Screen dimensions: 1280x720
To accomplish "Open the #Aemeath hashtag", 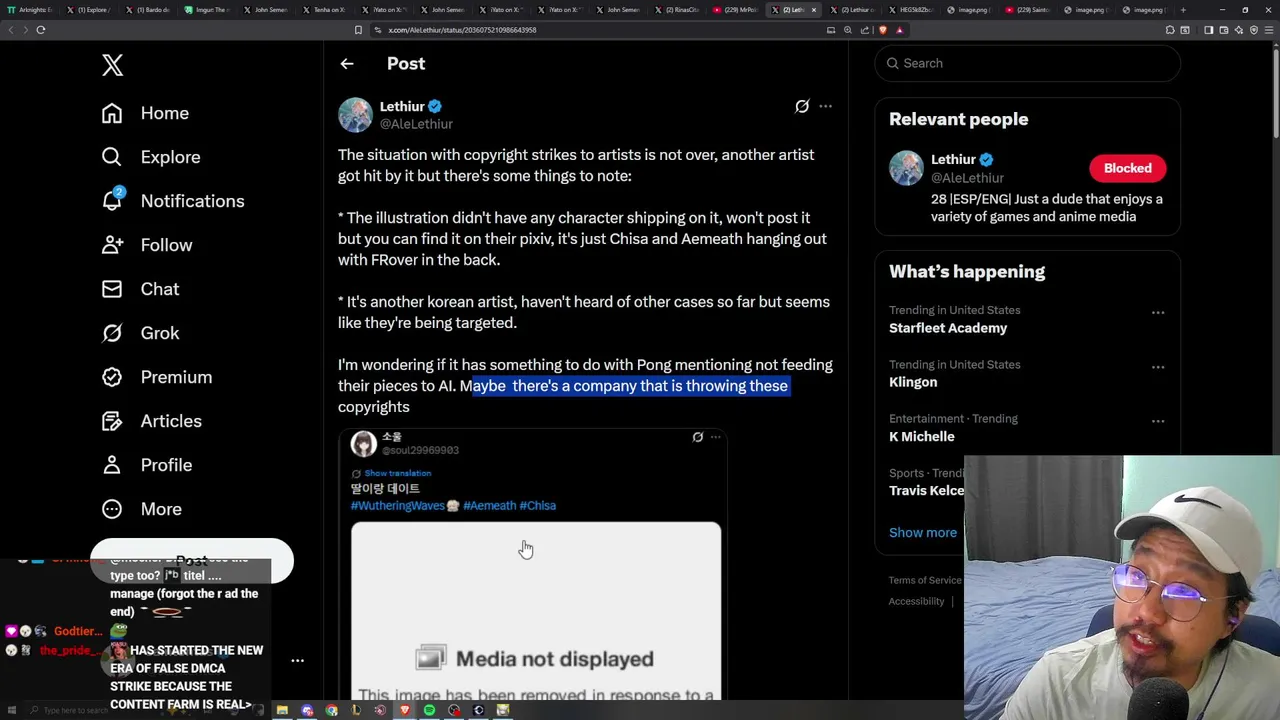I will pyautogui.click(x=489, y=505).
